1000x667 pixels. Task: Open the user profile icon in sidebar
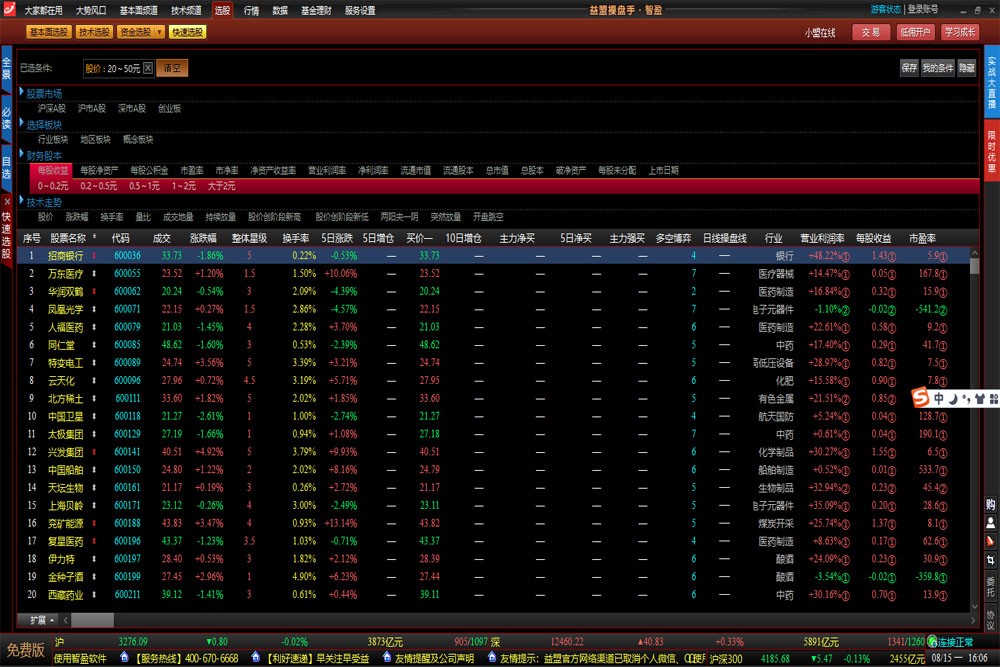(x=990, y=523)
